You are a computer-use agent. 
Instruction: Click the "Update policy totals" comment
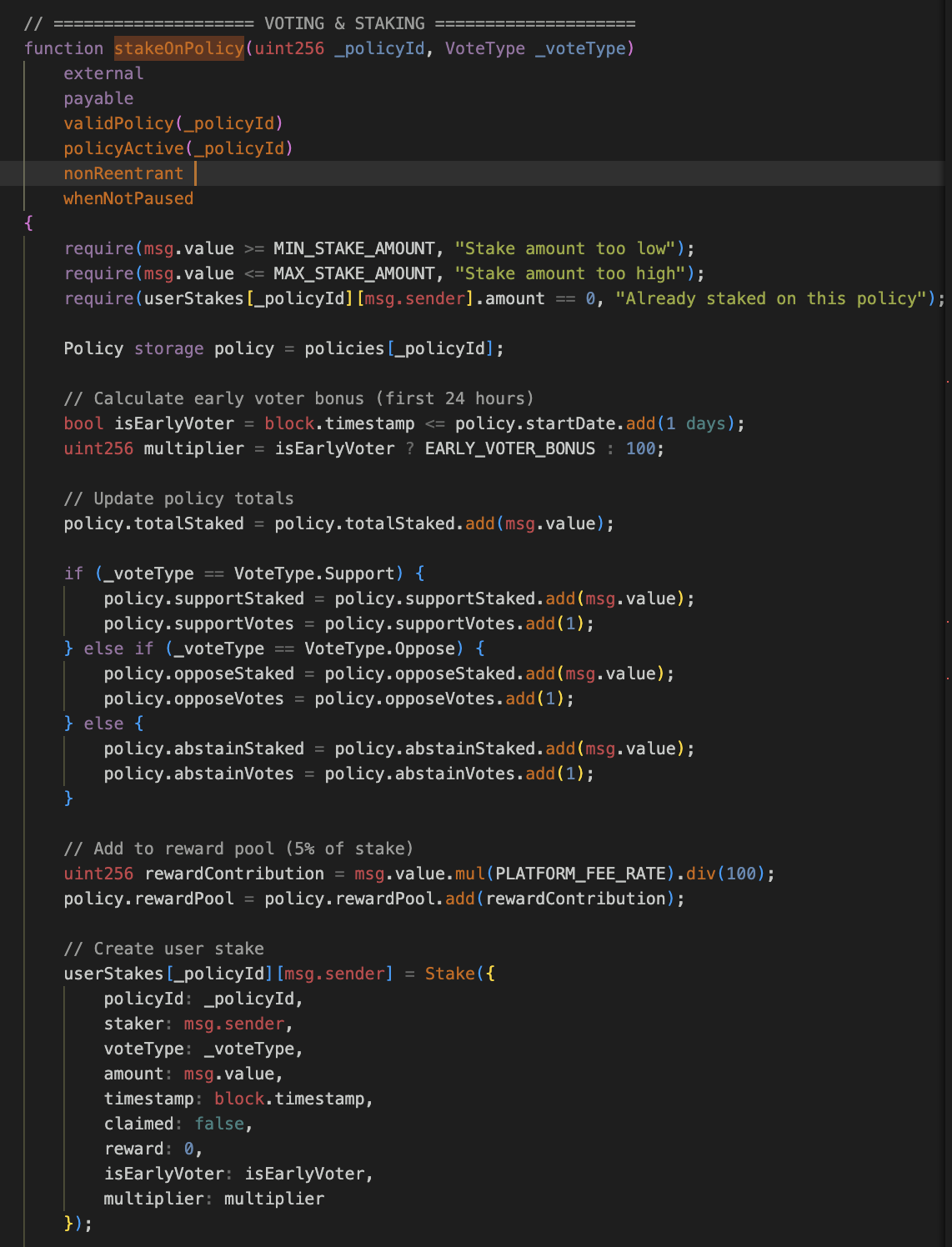[178, 498]
